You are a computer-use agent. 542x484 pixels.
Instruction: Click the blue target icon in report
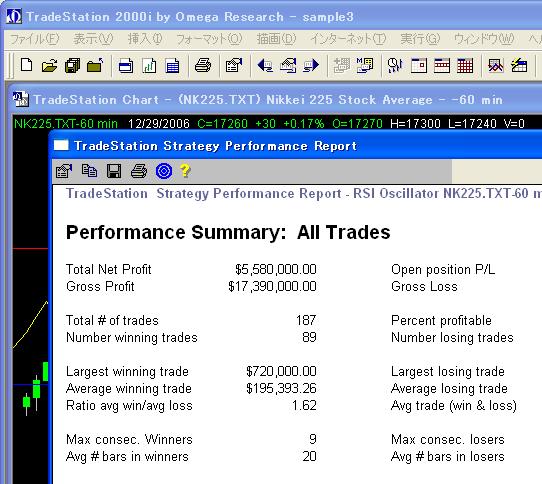coord(164,171)
